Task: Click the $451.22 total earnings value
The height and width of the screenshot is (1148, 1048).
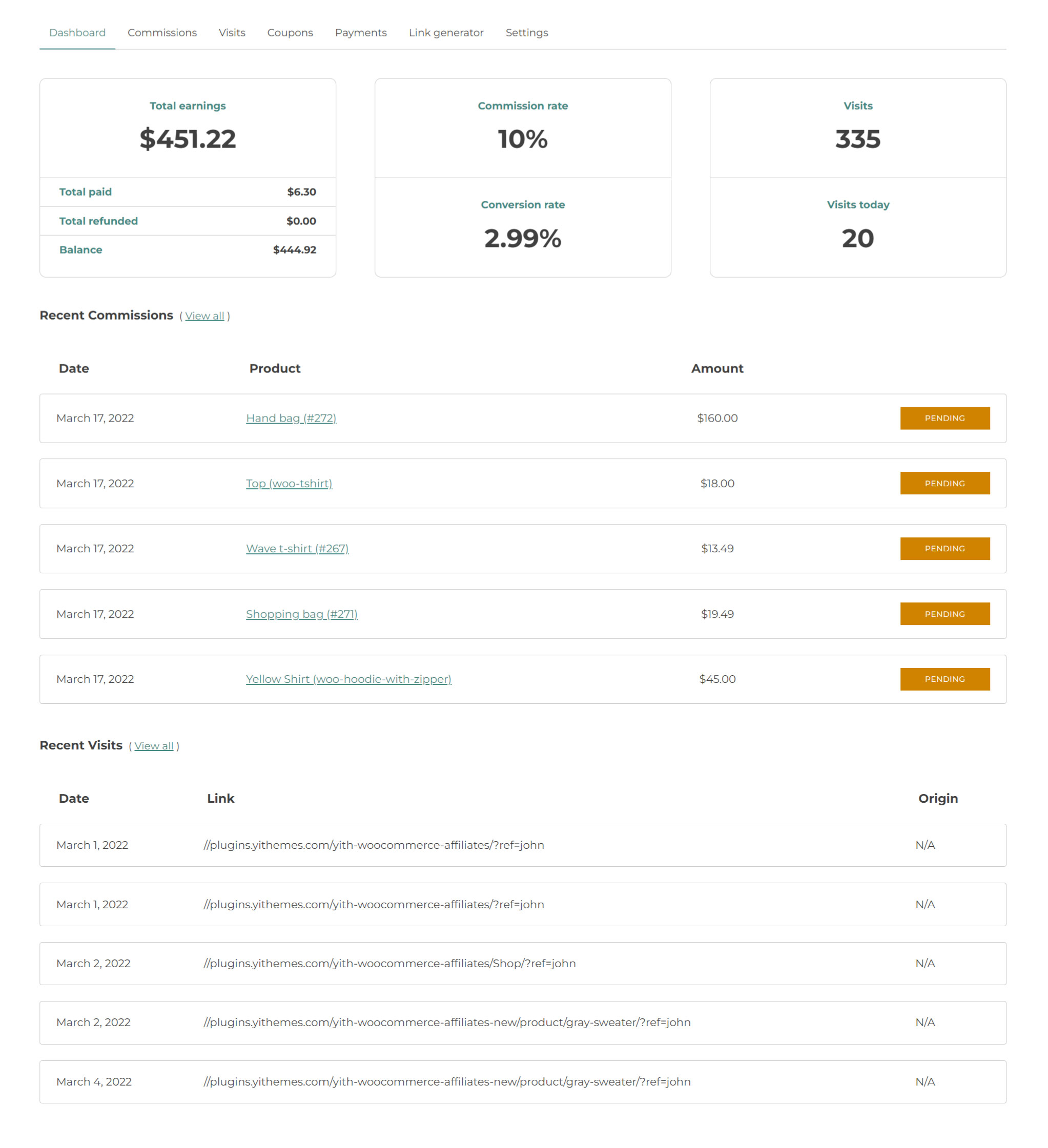Action: click(x=188, y=139)
